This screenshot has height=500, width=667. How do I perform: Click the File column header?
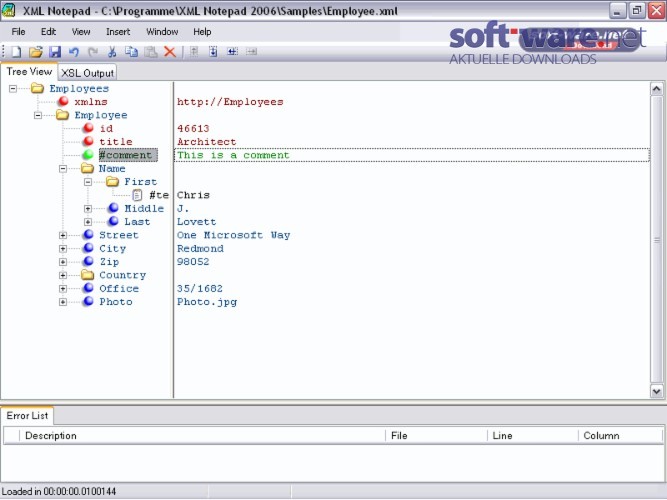(x=436, y=436)
